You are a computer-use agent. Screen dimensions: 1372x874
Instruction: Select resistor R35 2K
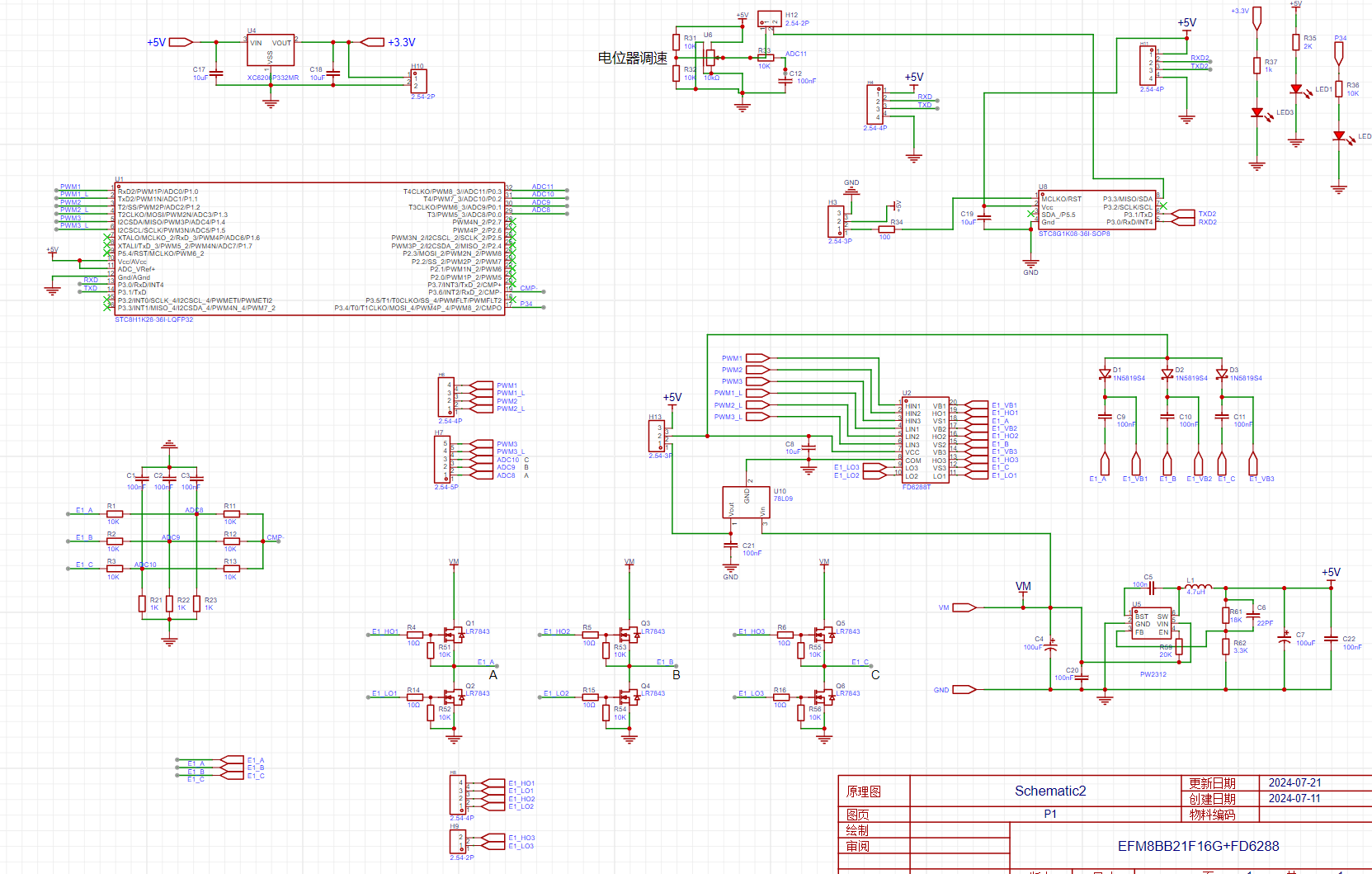1296,41
